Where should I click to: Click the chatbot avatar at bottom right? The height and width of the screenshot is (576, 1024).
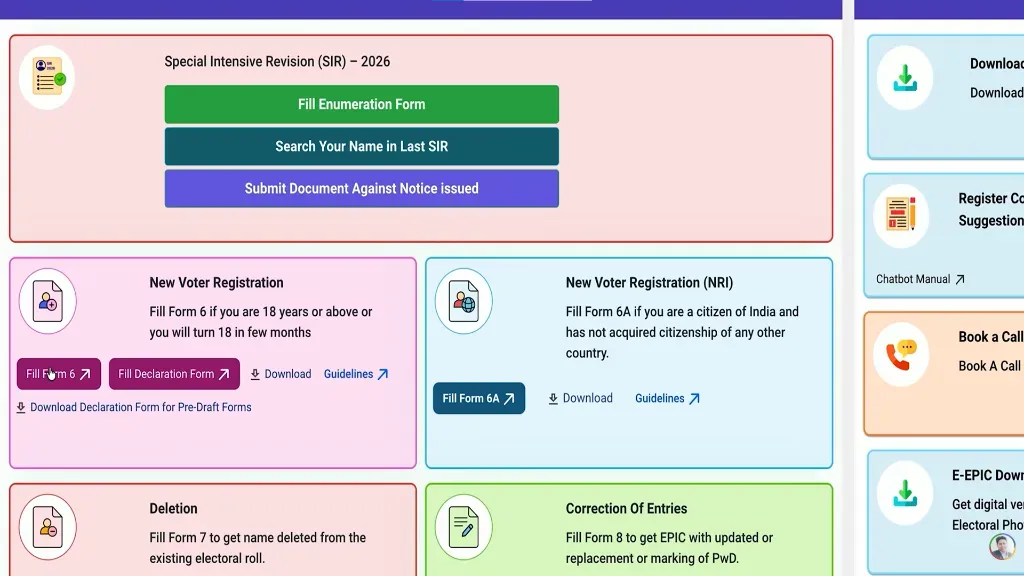tap(1002, 547)
